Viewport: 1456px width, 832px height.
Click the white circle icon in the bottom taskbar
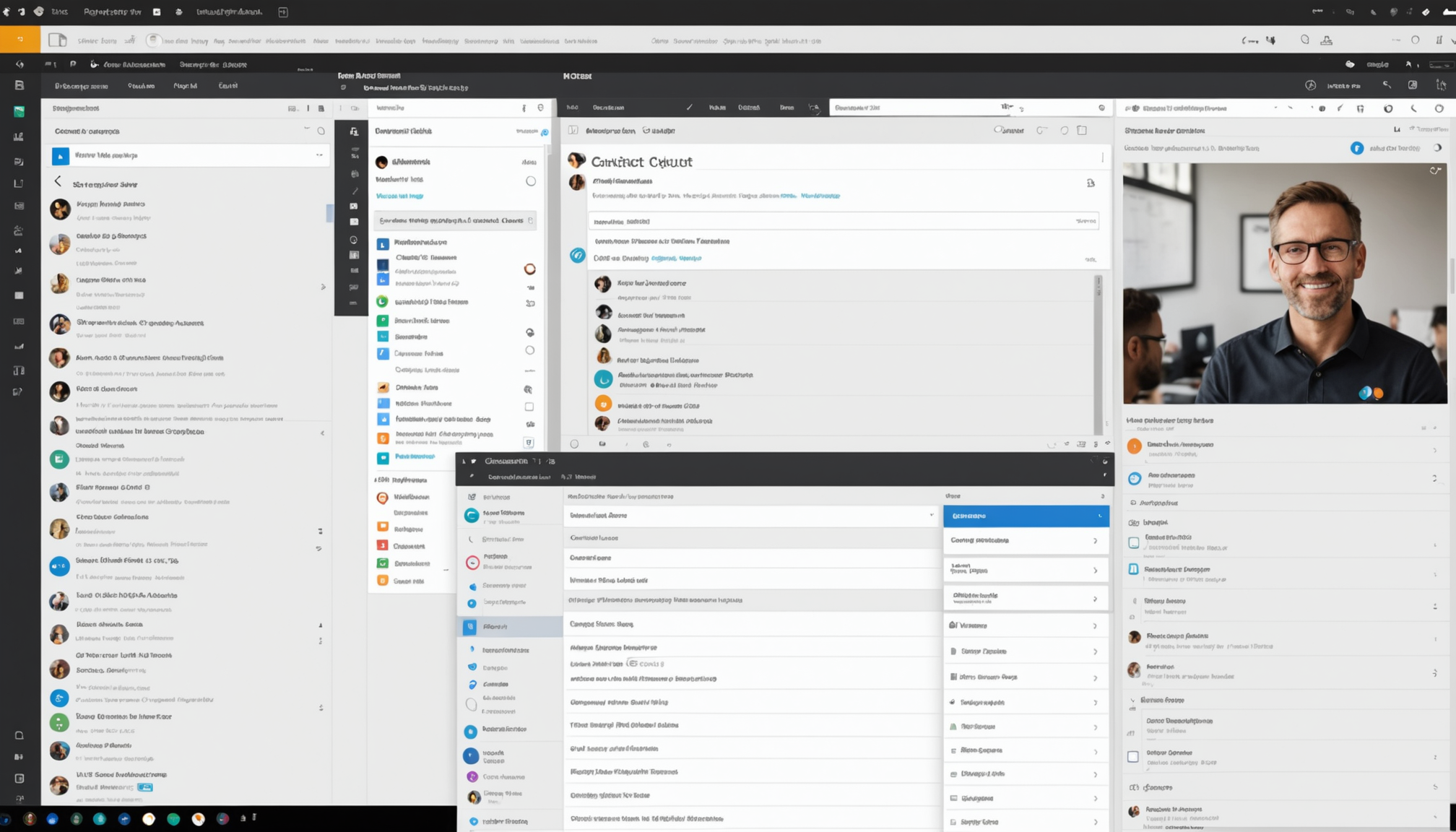tap(149, 818)
